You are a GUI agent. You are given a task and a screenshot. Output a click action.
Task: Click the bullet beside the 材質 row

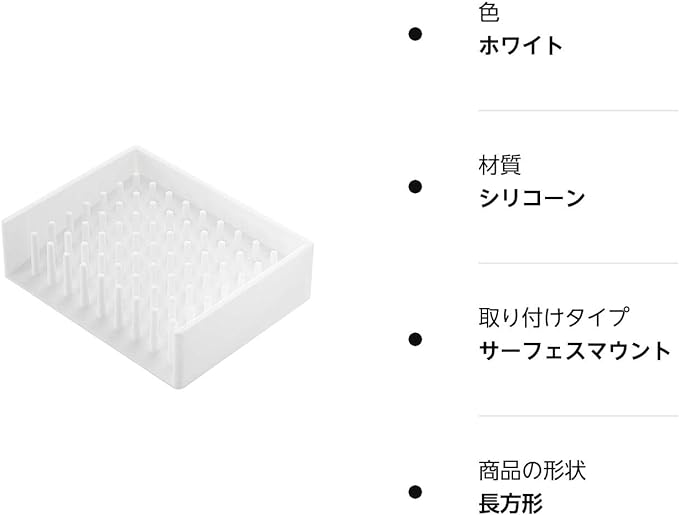click(x=415, y=186)
